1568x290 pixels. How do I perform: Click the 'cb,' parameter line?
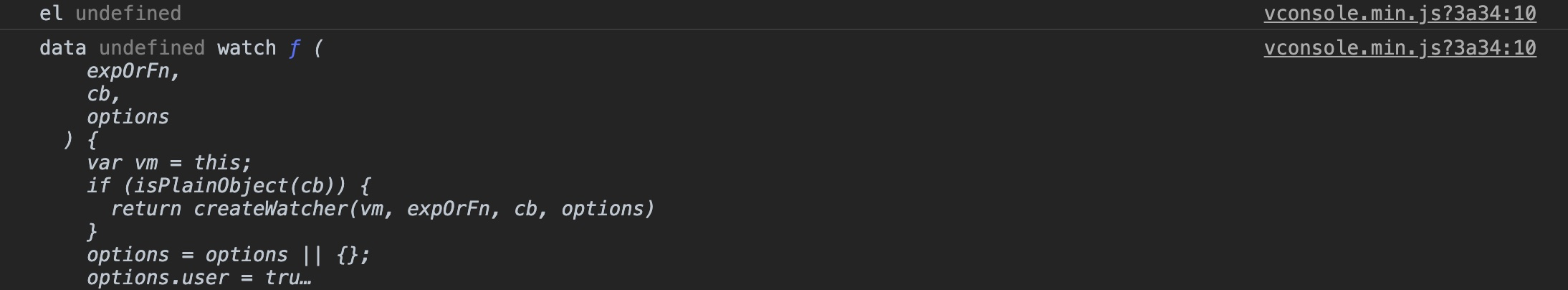click(104, 94)
